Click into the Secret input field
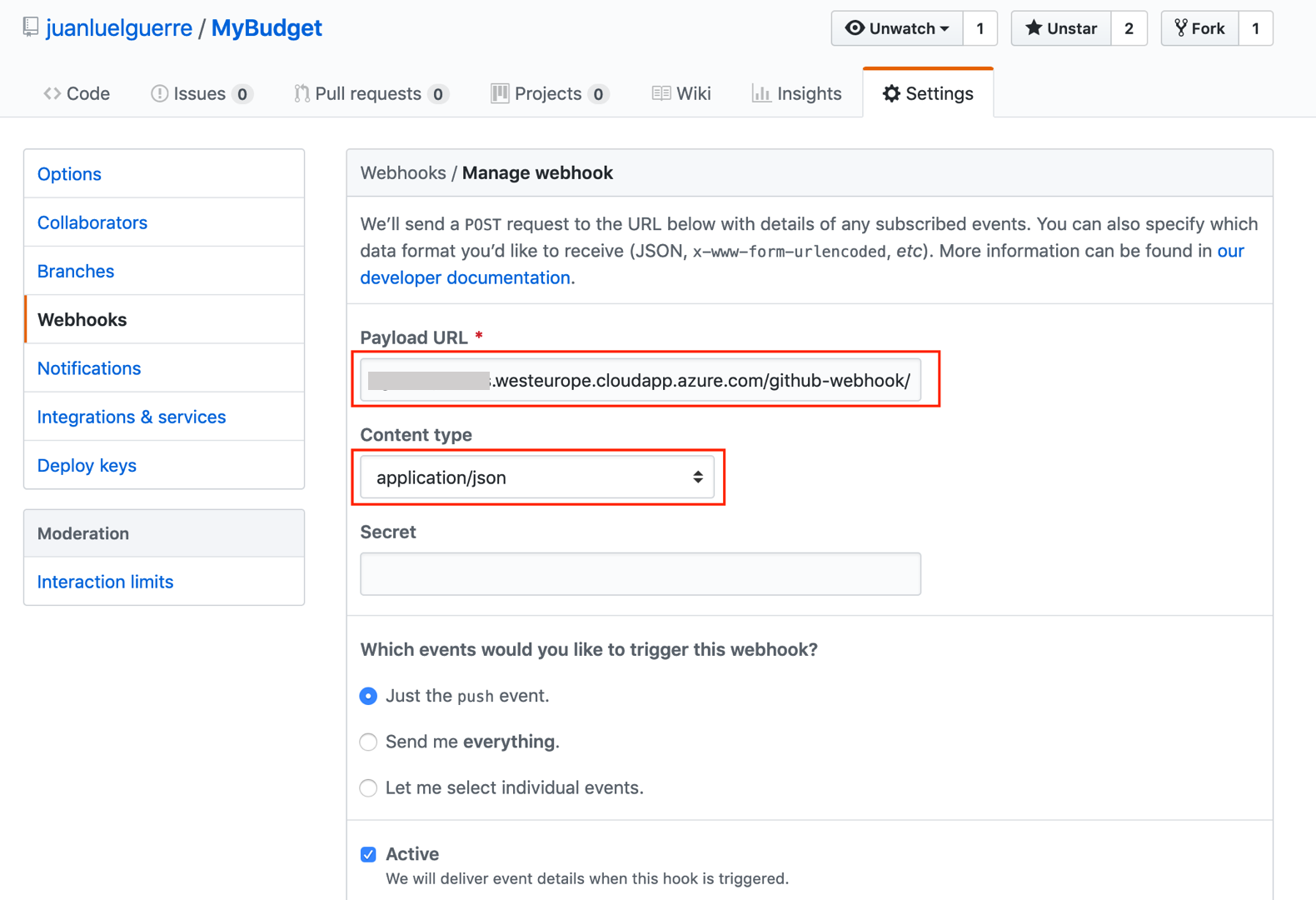 point(640,574)
